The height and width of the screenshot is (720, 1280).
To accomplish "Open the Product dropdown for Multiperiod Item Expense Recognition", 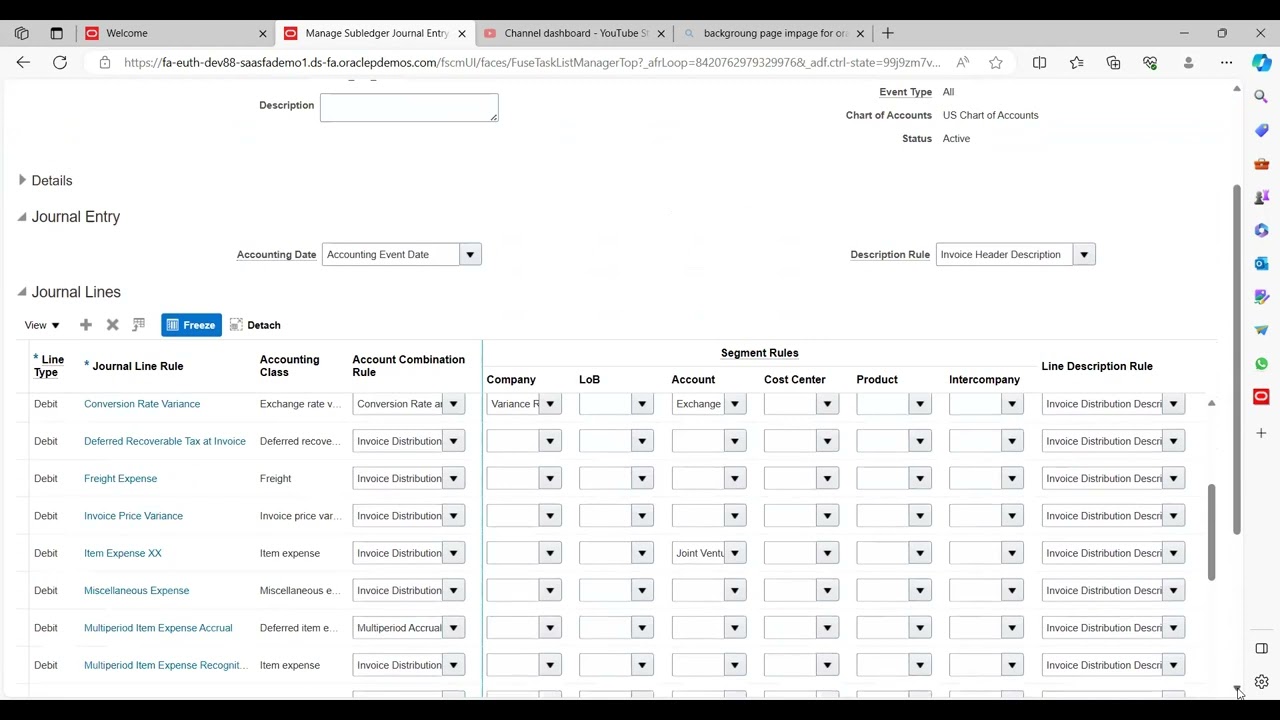I will coord(920,665).
